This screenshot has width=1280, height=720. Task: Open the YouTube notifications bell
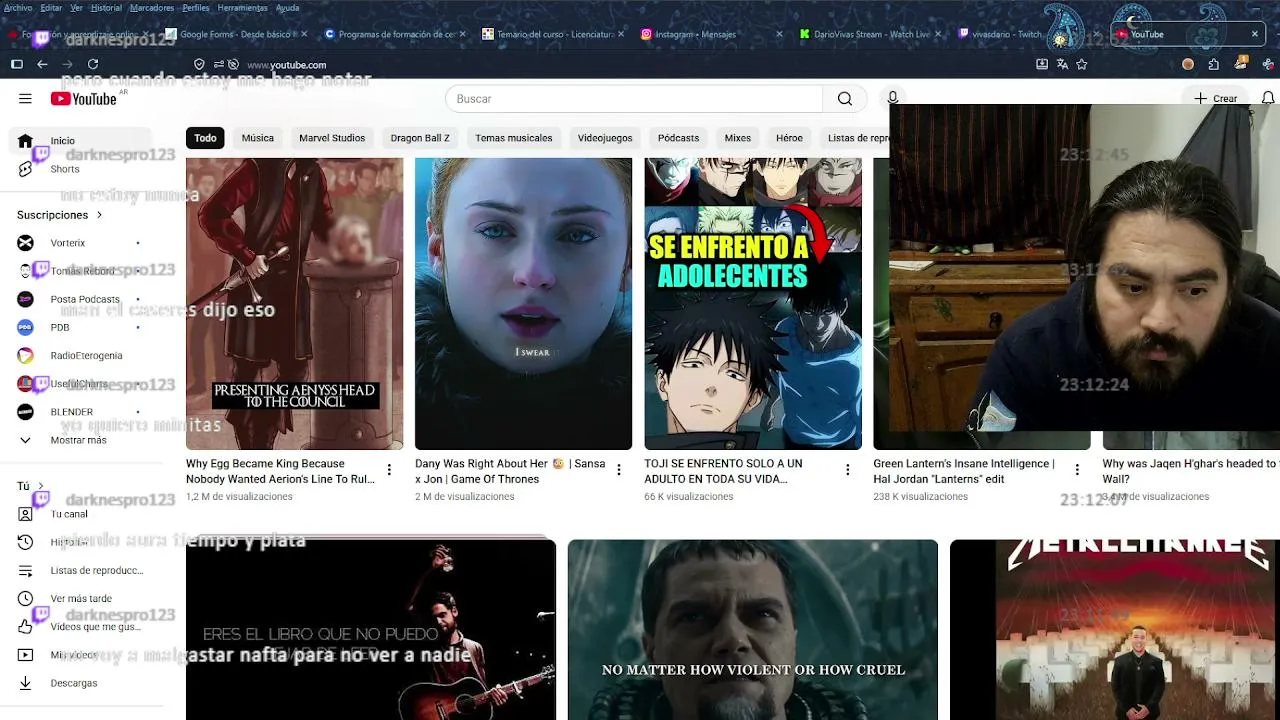tap(1268, 98)
